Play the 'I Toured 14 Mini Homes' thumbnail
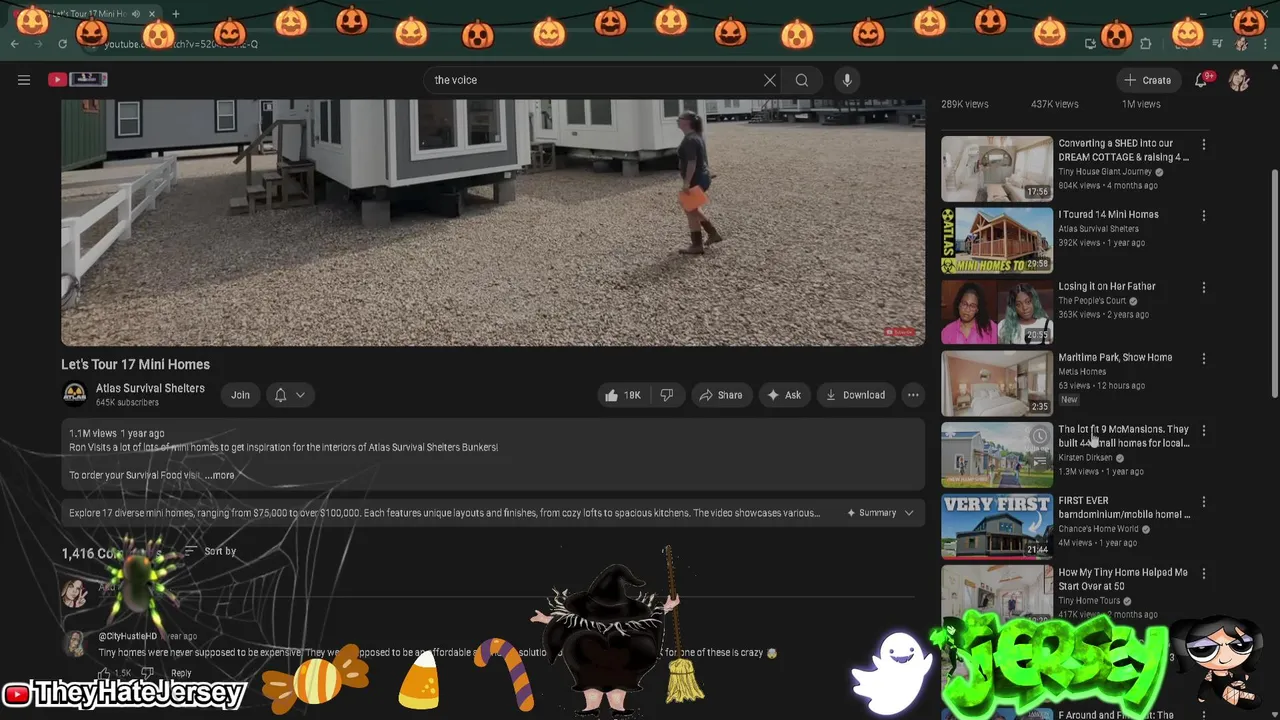 coord(997,240)
